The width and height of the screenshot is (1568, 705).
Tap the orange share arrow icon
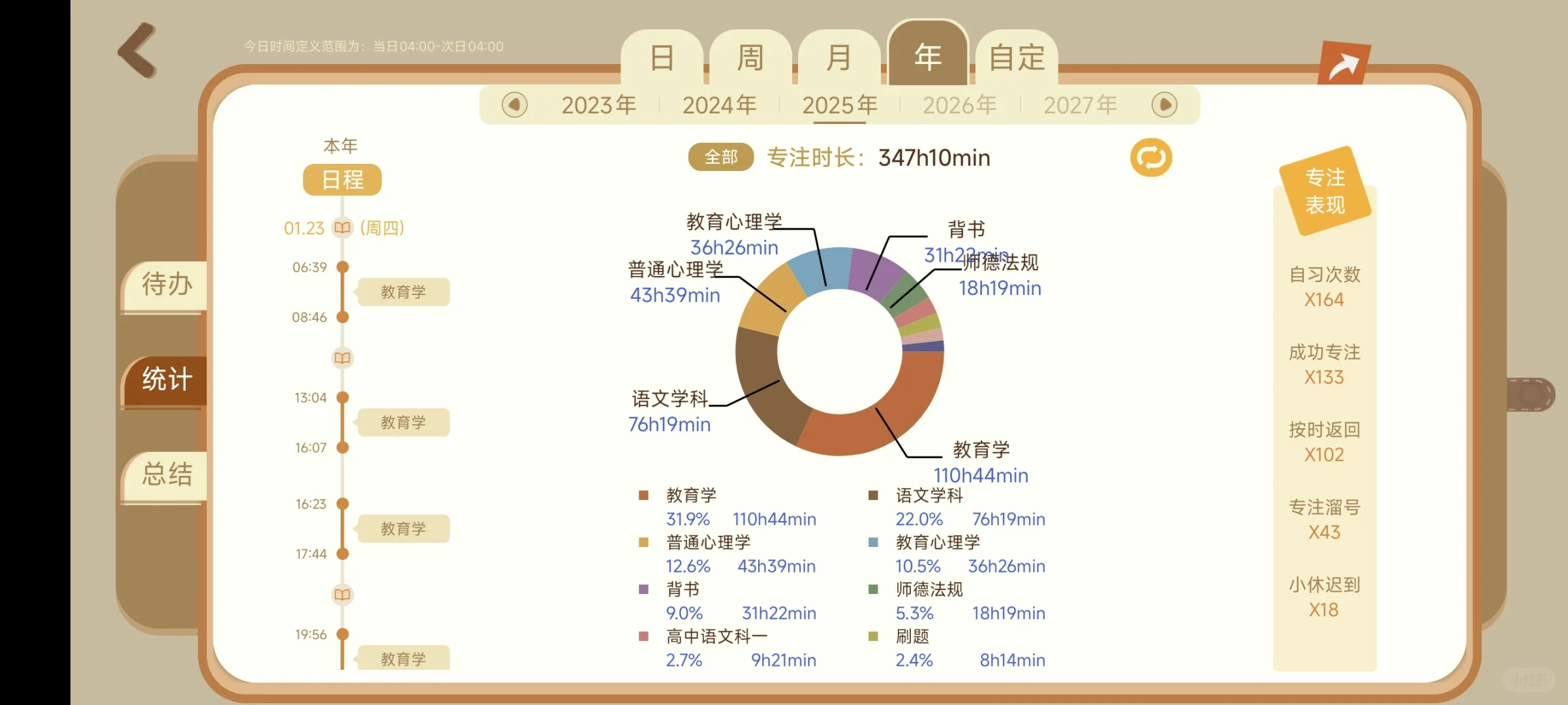1344,63
